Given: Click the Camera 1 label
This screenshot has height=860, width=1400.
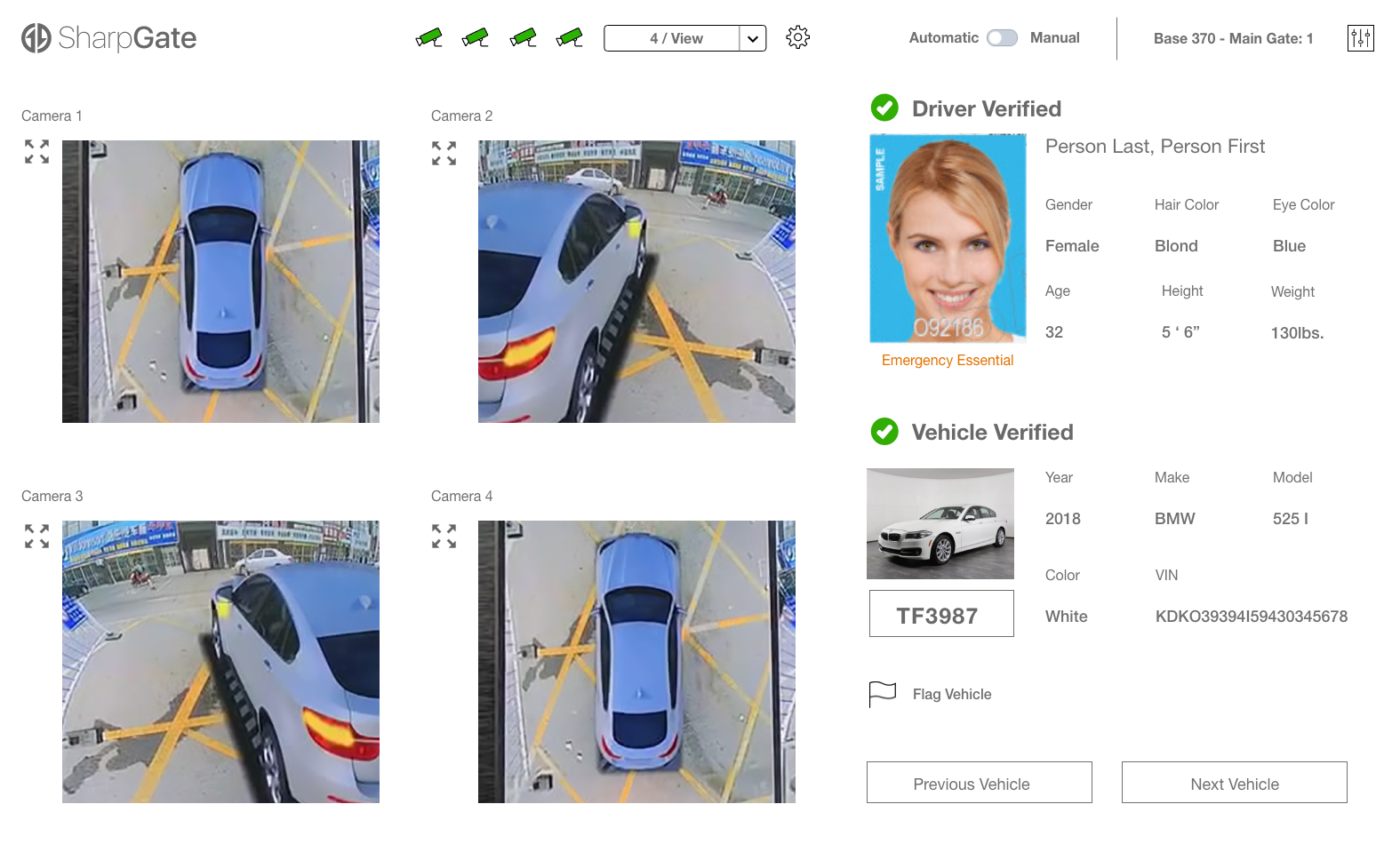Looking at the screenshot, I should tap(52, 115).
